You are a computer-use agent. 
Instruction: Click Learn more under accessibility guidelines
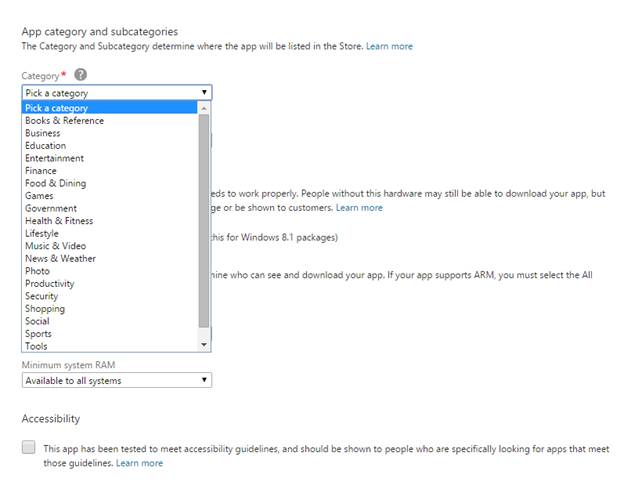[x=139, y=463]
